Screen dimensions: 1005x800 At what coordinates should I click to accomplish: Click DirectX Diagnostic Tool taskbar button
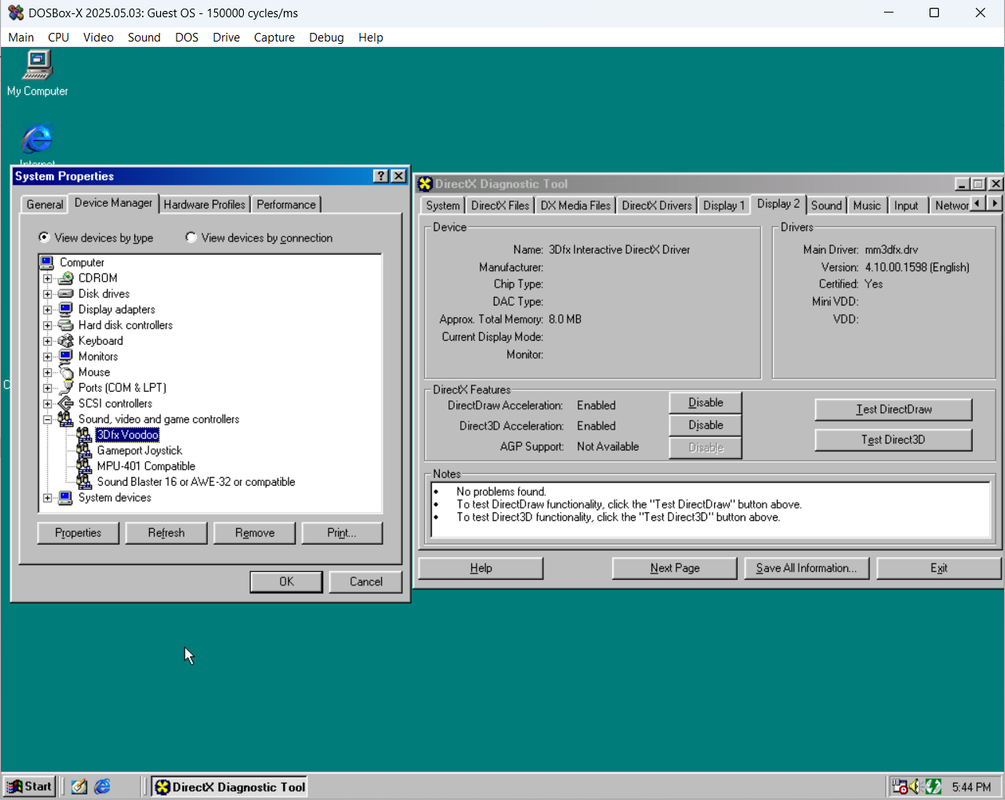click(x=230, y=787)
